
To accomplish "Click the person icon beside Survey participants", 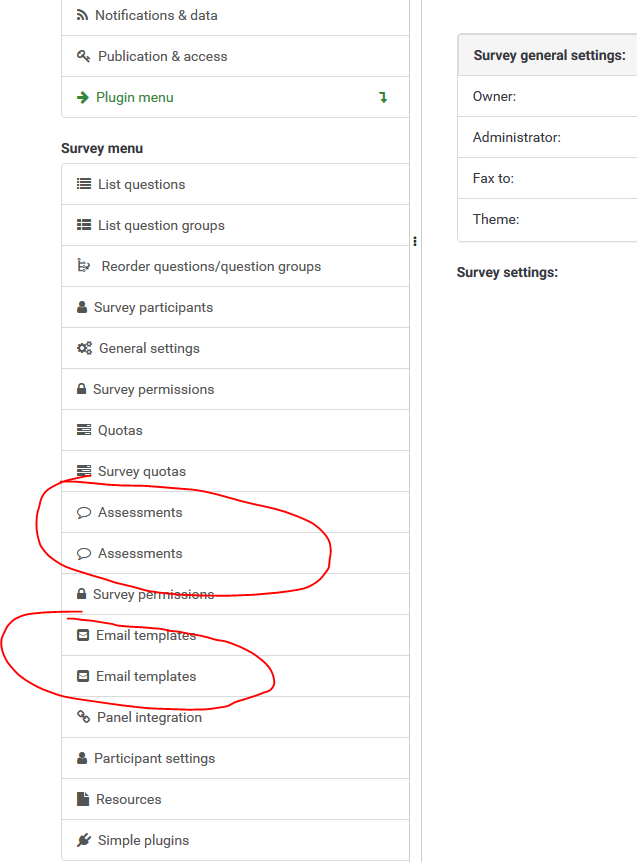I will click(x=82, y=308).
